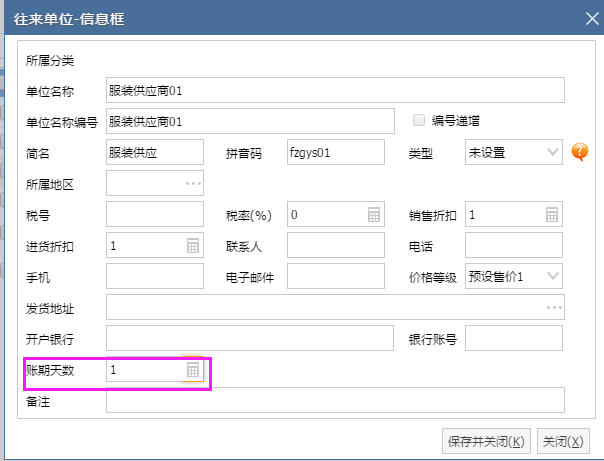This screenshot has width=604, height=461.
Task: Click the 银行账号 input field
Action: click(513, 338)
